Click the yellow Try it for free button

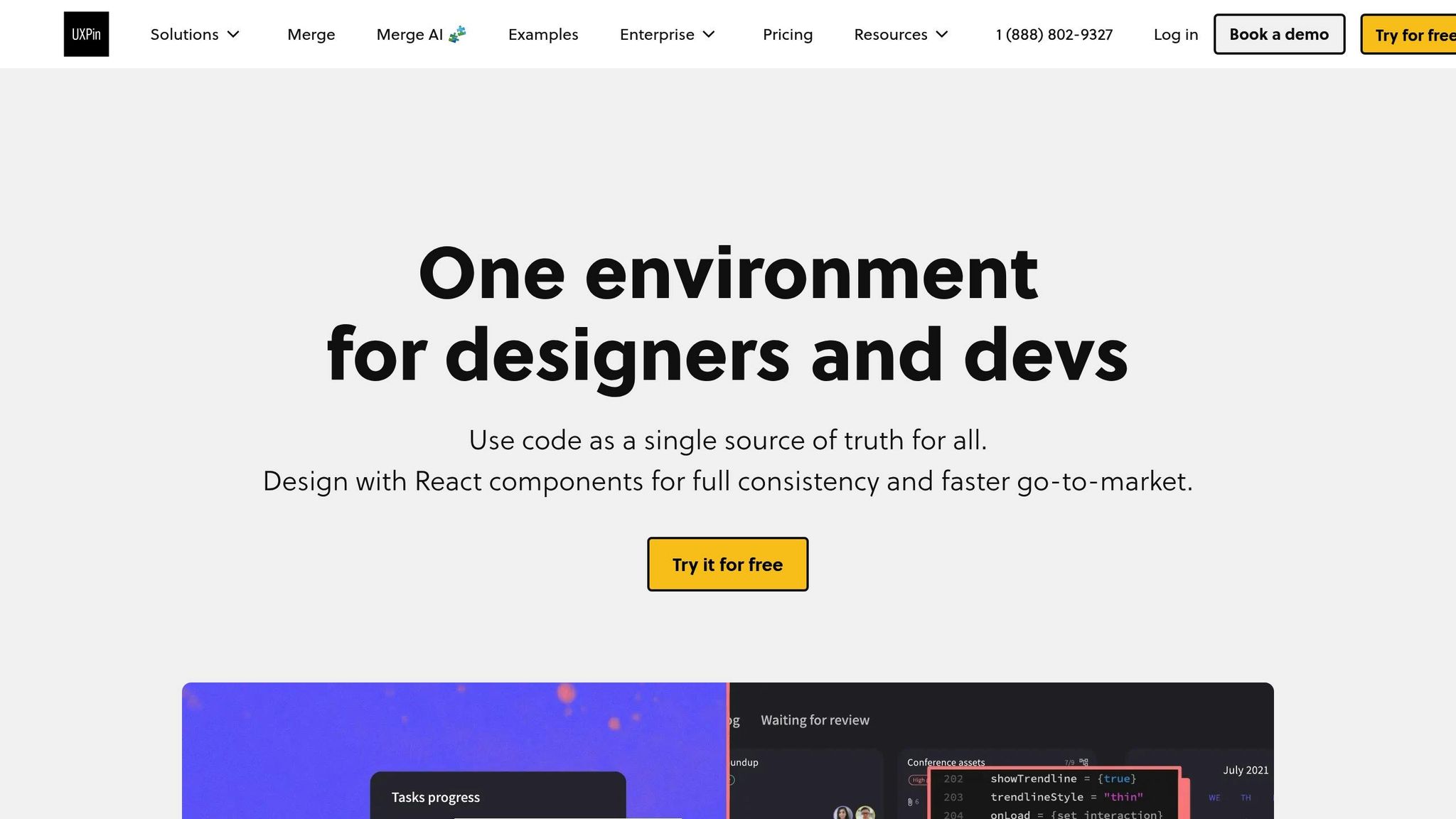point(727,564)
